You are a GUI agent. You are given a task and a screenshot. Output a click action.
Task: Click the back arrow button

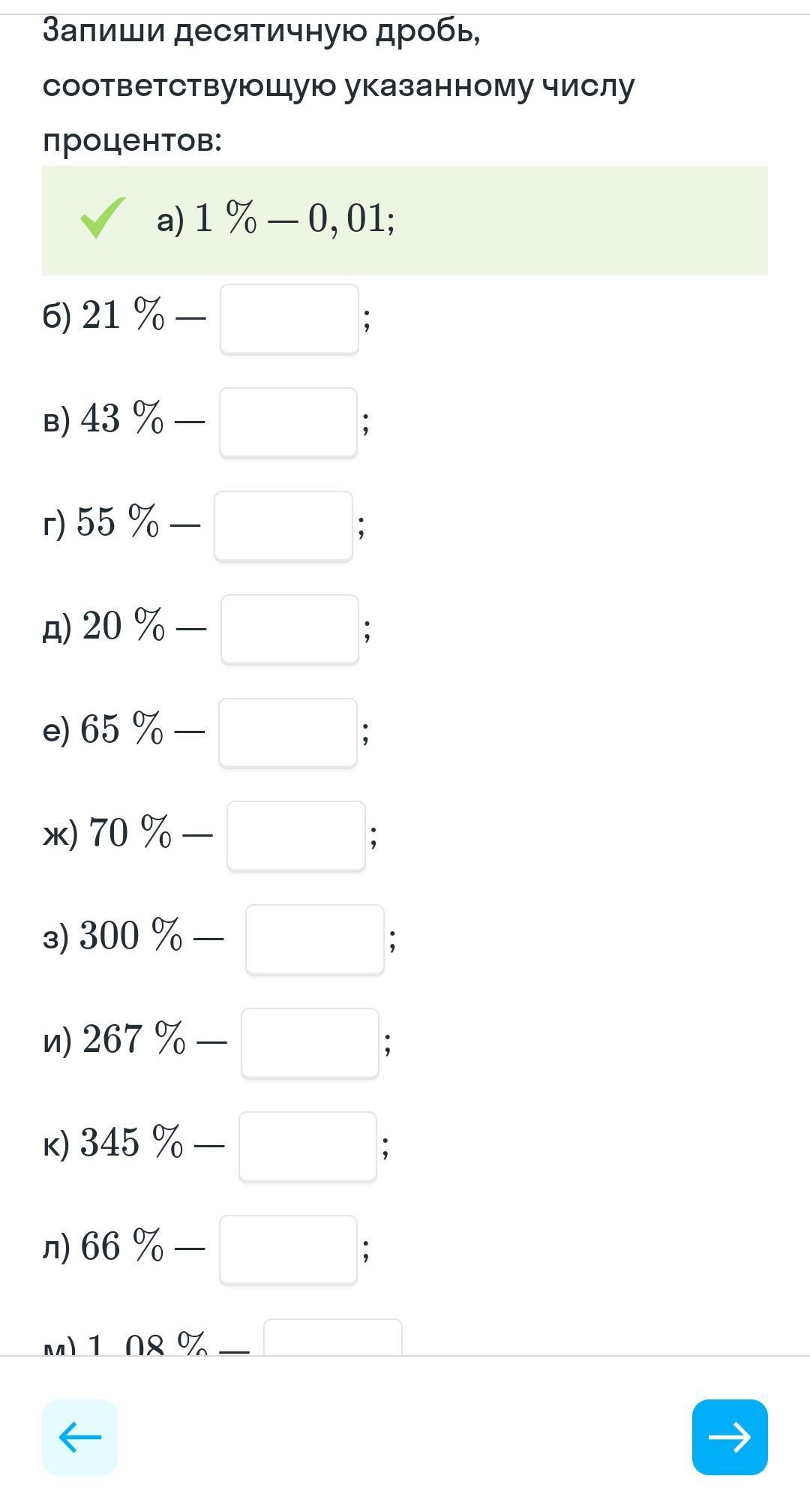pos(80,1437)
